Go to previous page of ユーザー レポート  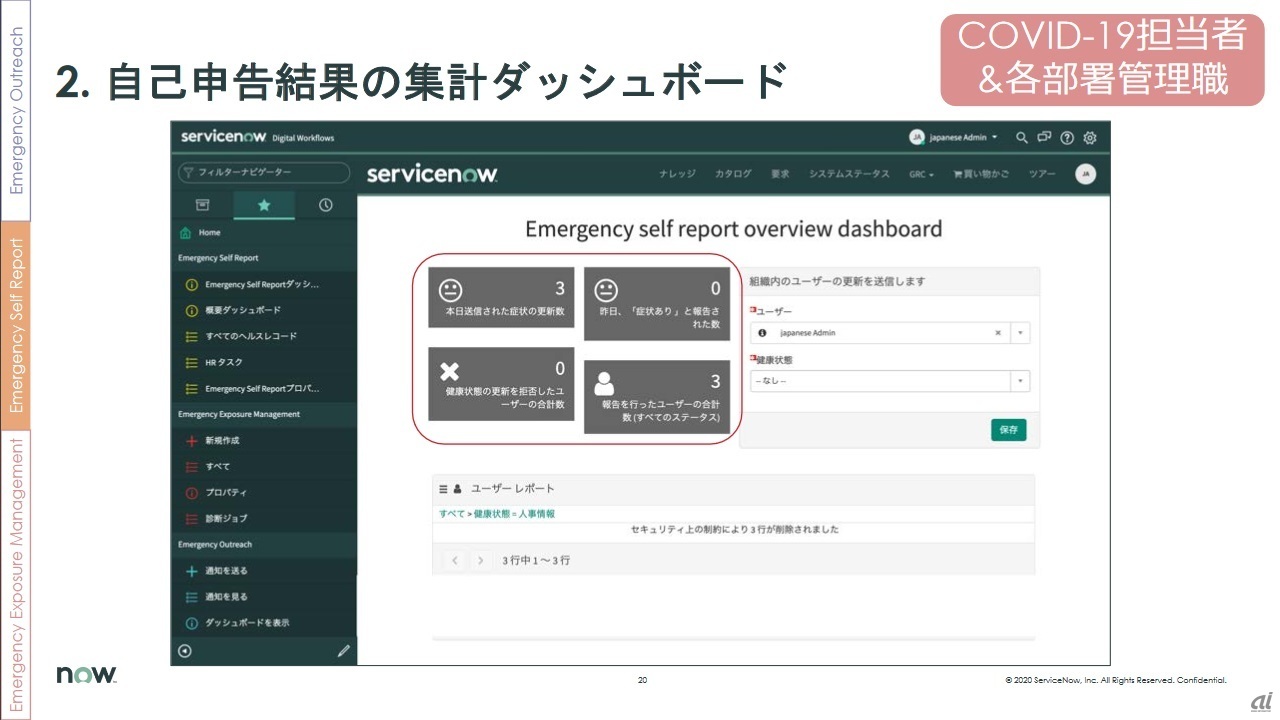pos(456,560)
